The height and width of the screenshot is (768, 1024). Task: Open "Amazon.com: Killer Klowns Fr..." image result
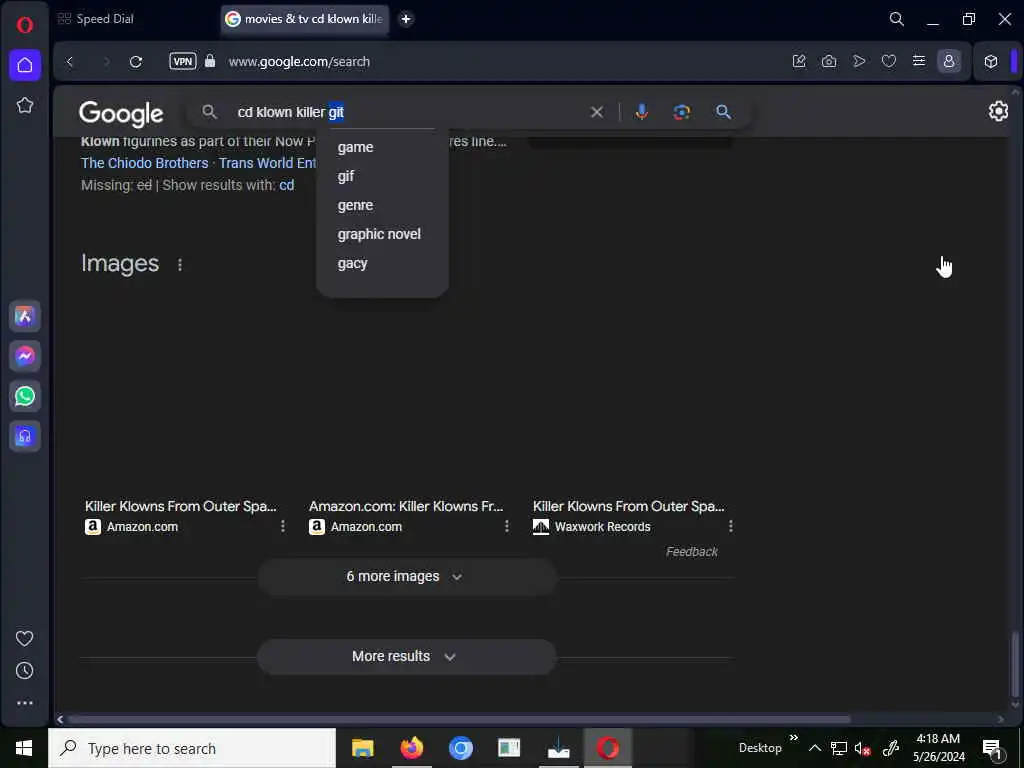pos(406,506)
